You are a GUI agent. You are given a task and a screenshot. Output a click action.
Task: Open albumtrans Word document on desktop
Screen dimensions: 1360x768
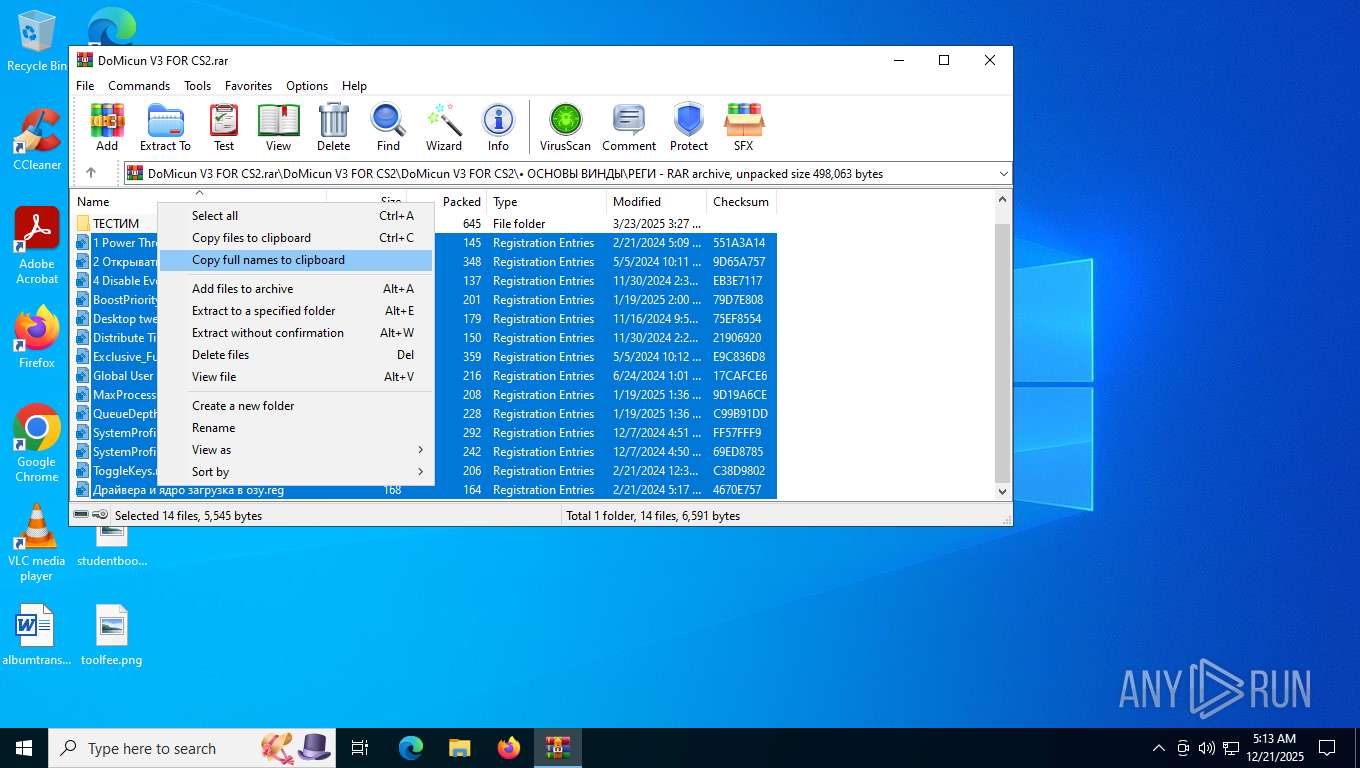37,635
